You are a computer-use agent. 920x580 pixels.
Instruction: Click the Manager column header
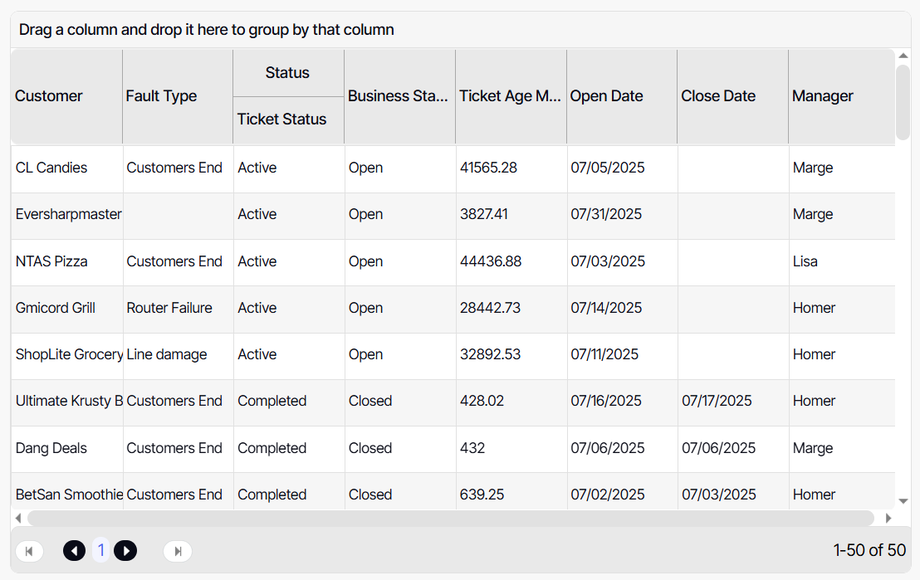[823, 96]
